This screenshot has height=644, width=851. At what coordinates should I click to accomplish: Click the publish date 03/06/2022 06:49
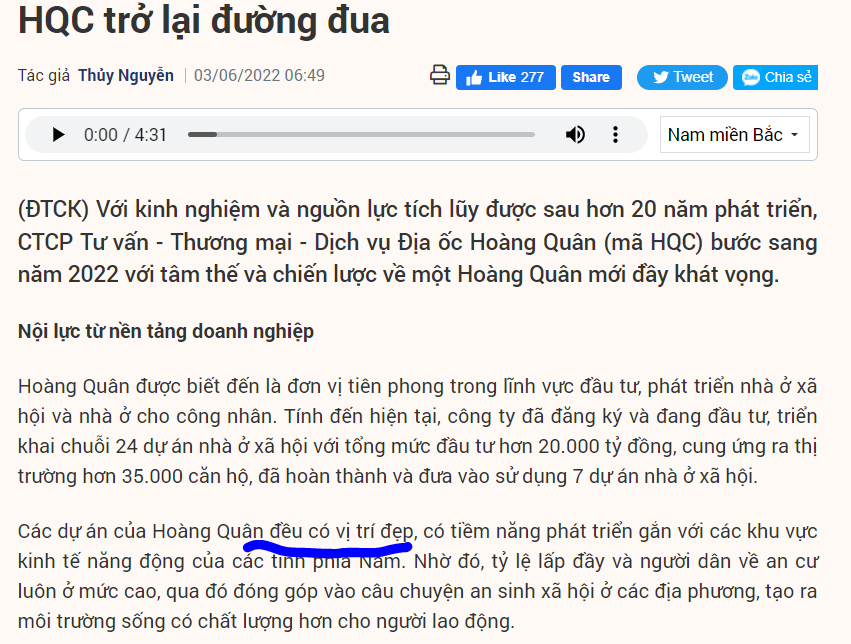pos(259,75)
